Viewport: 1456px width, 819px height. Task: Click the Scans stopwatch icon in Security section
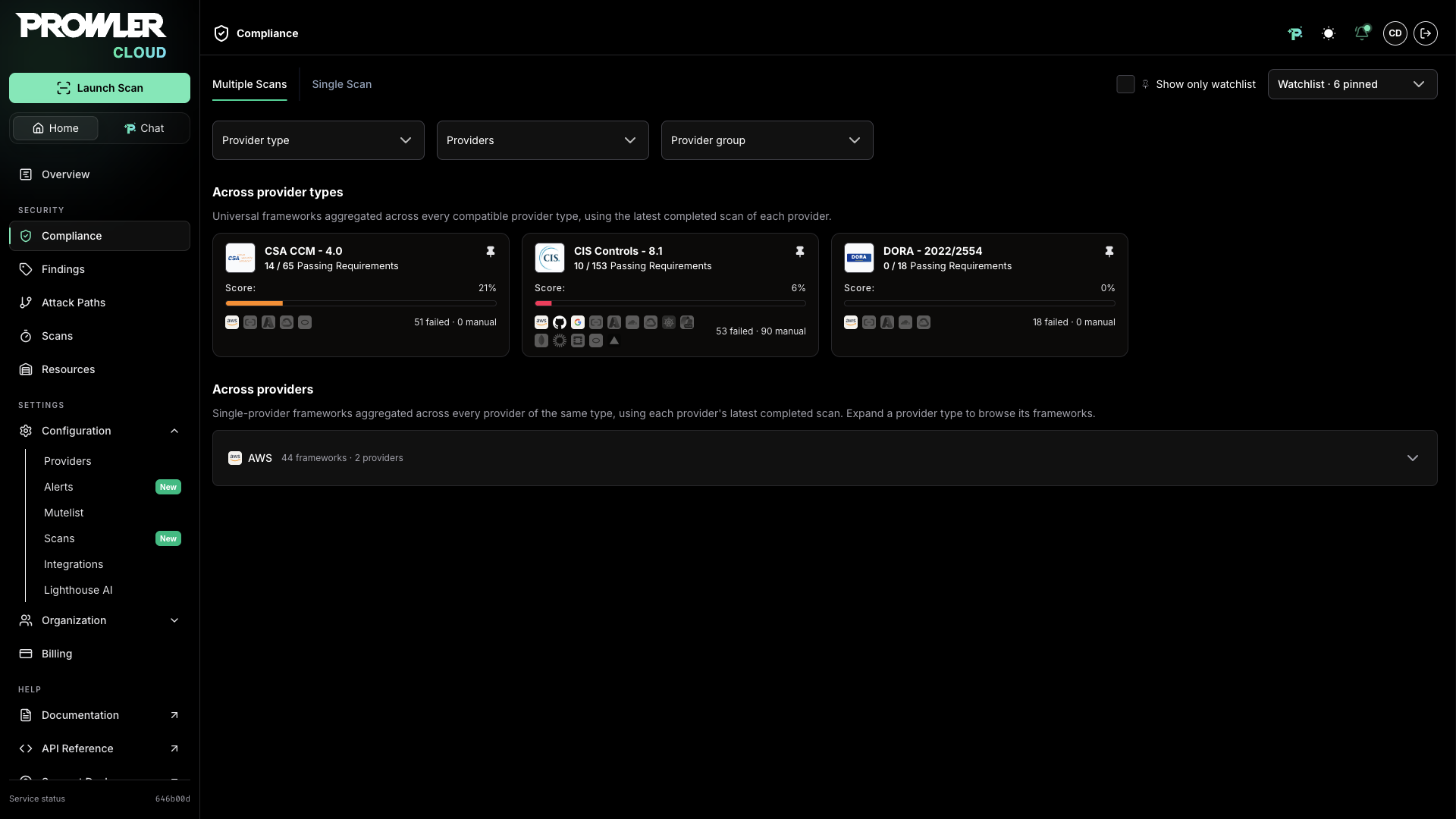pos(26,336)
